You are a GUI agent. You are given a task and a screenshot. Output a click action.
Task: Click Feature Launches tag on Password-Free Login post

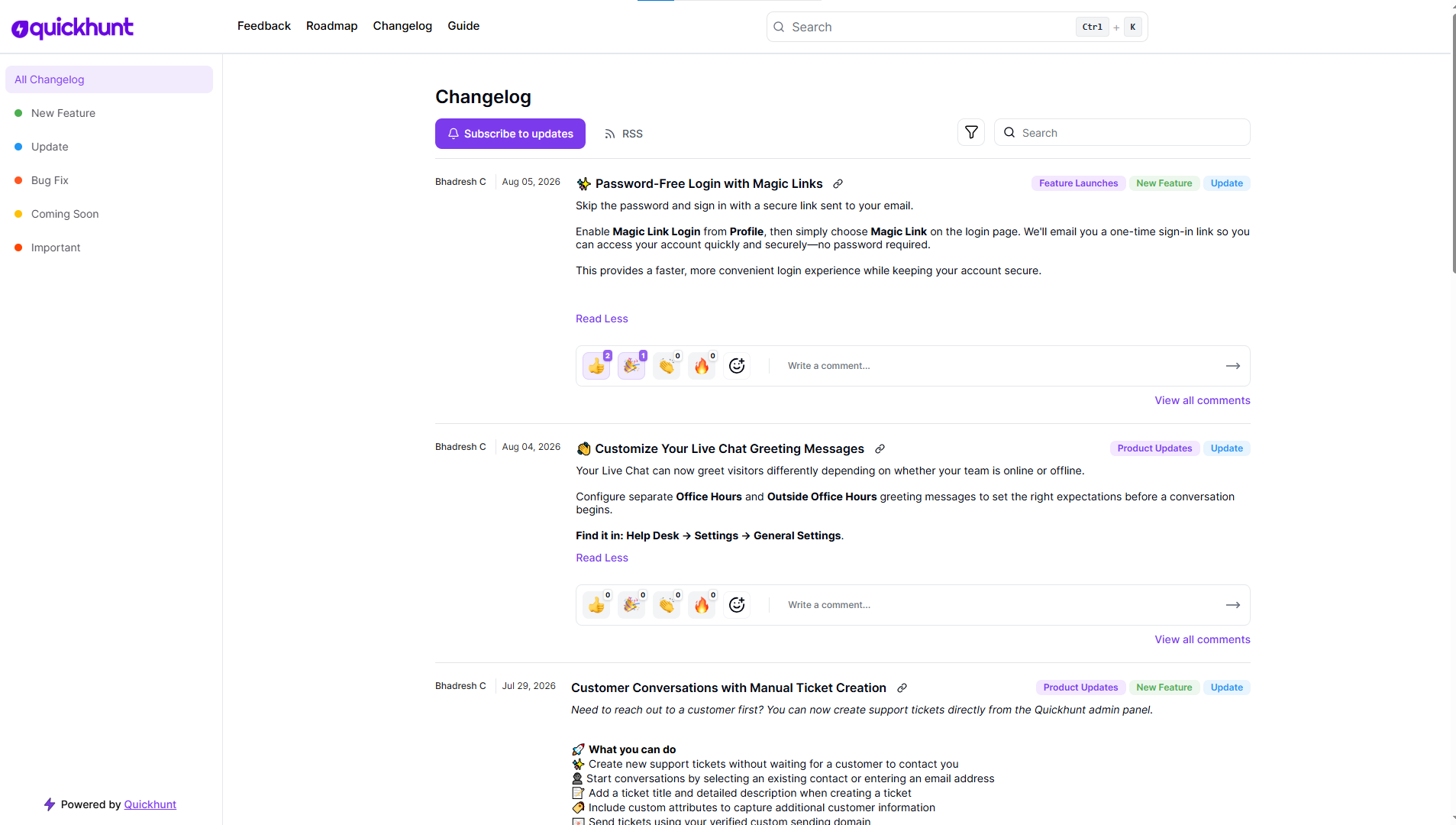[x=1078, y=183]
